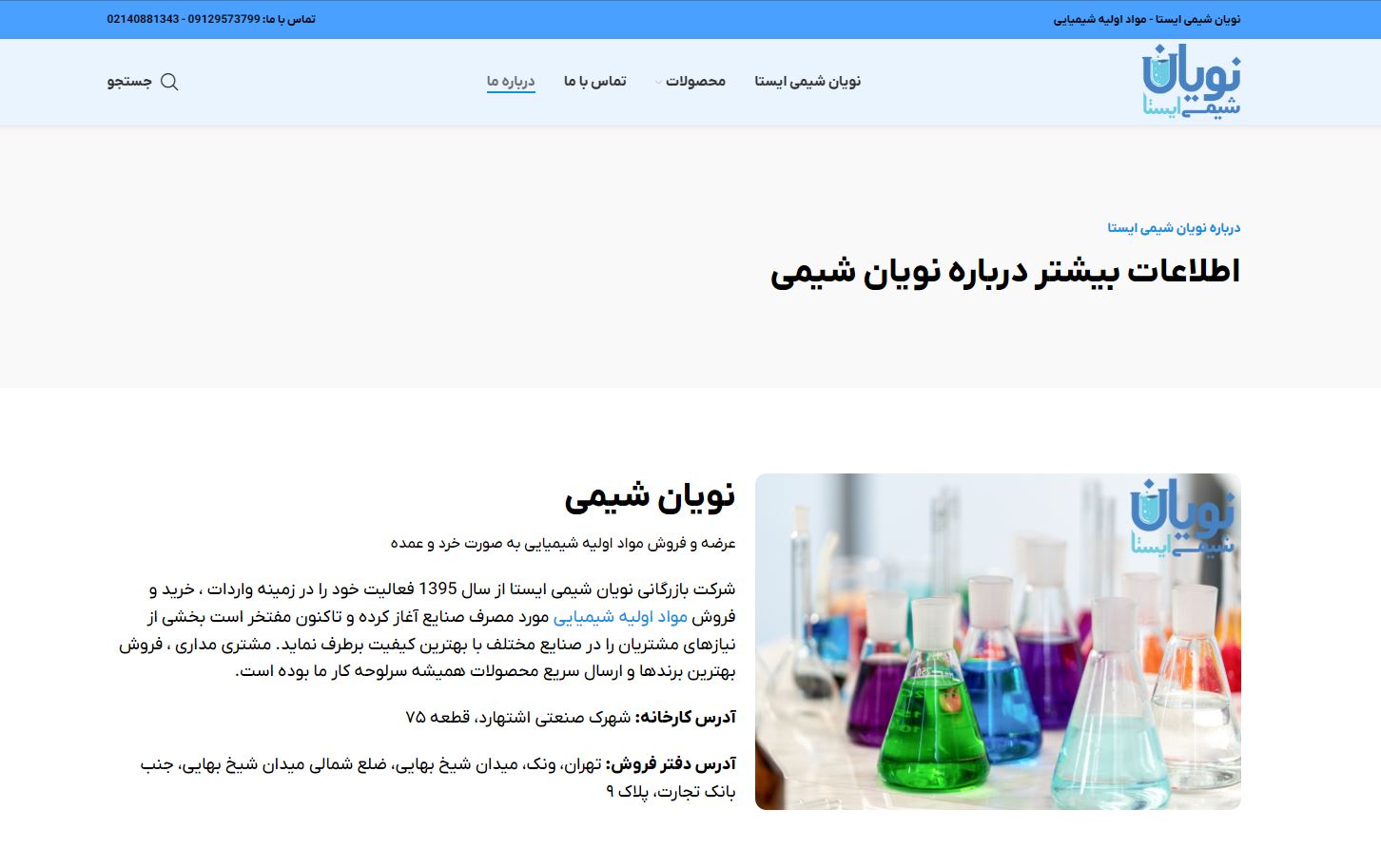1381x868 pixels.
Task: Click the search magnifier icon
Action: coord(169,82)
